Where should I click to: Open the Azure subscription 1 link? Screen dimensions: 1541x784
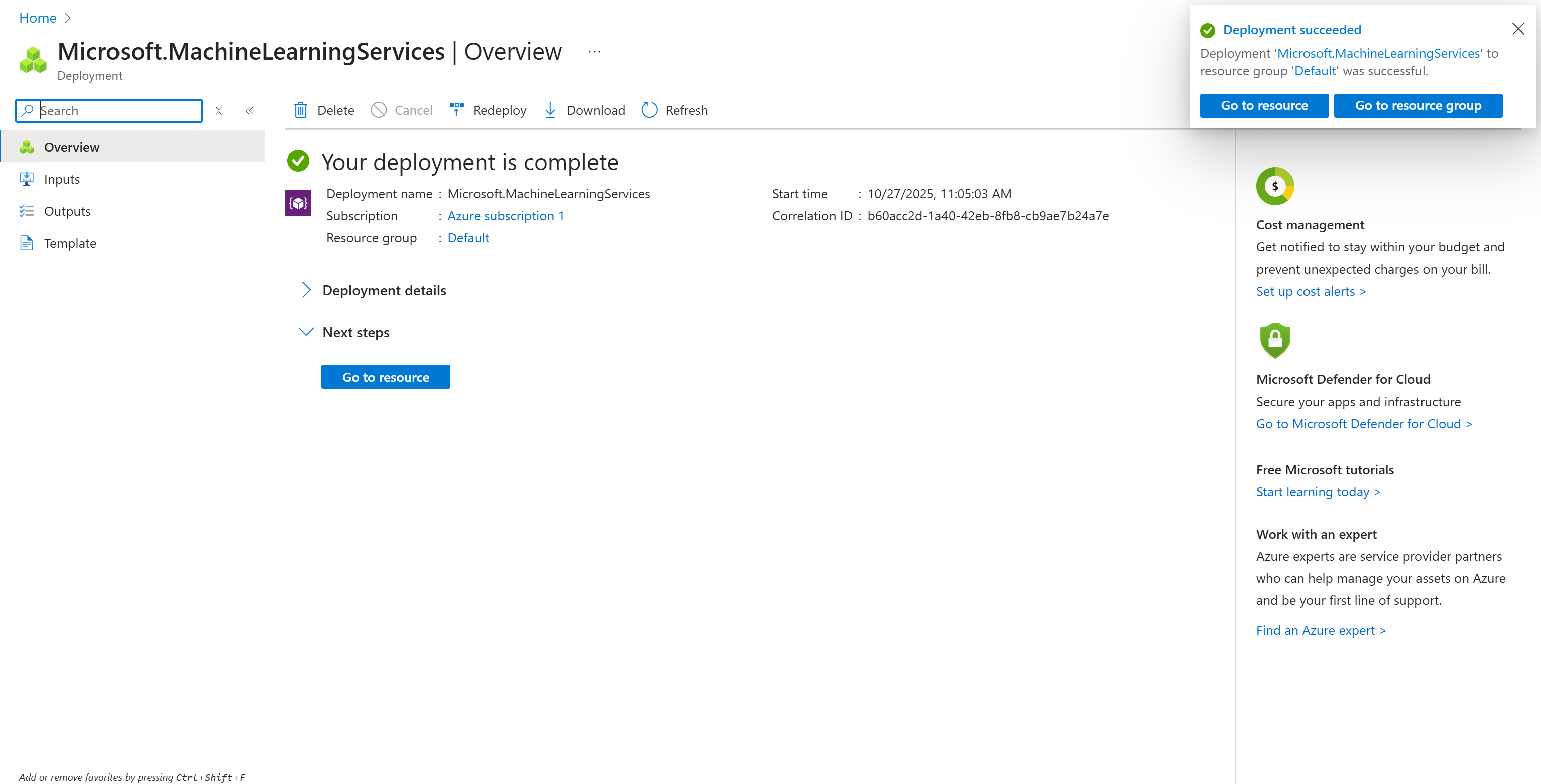point(505,216)
